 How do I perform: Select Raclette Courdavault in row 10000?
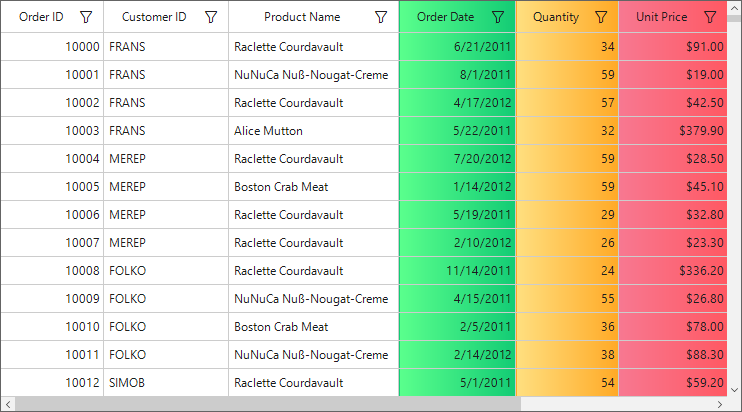click(x=314, y=47)
